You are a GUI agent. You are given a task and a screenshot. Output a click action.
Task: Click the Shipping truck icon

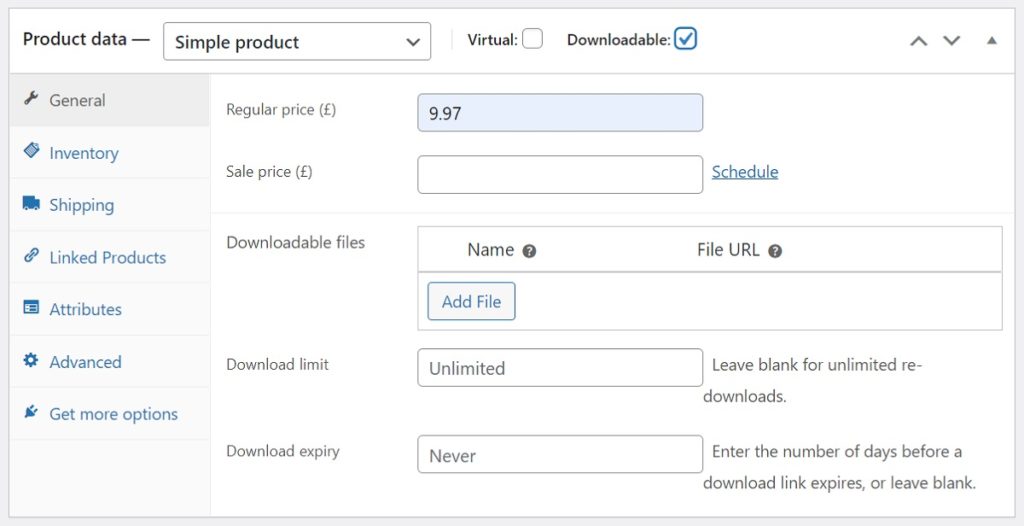[31, 203]
